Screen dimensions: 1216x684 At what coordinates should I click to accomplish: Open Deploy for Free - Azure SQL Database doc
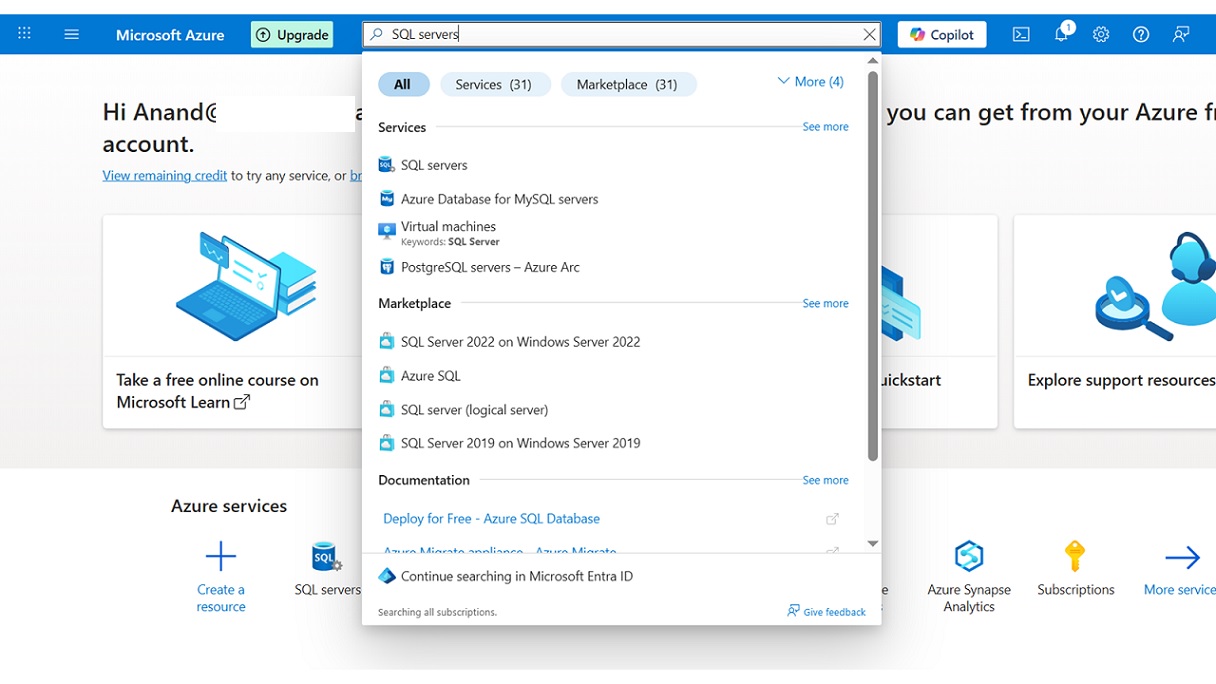[491, 519]
